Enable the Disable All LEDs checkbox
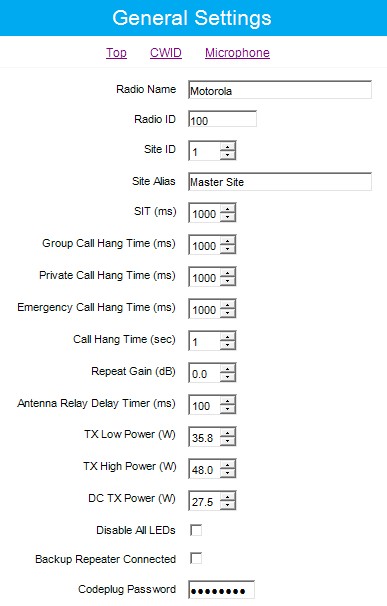 click(x=196, y=530)
